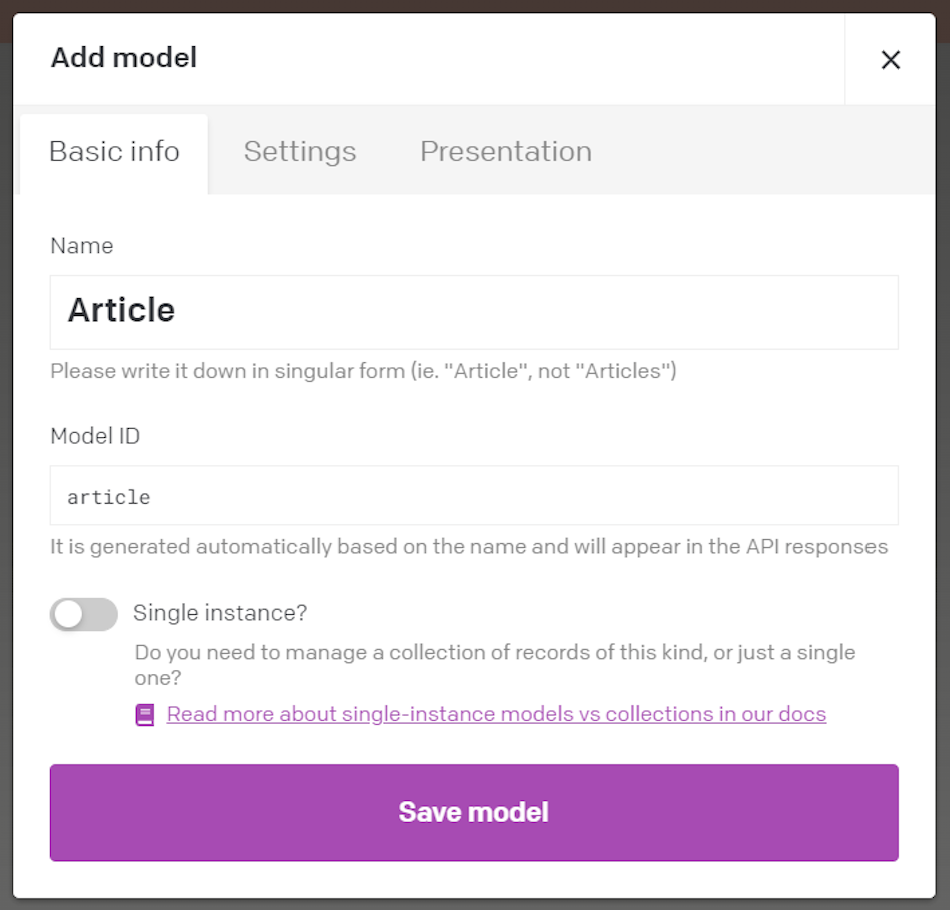Close the Add model dialog
950x910 pixels.
pos(890,60)
